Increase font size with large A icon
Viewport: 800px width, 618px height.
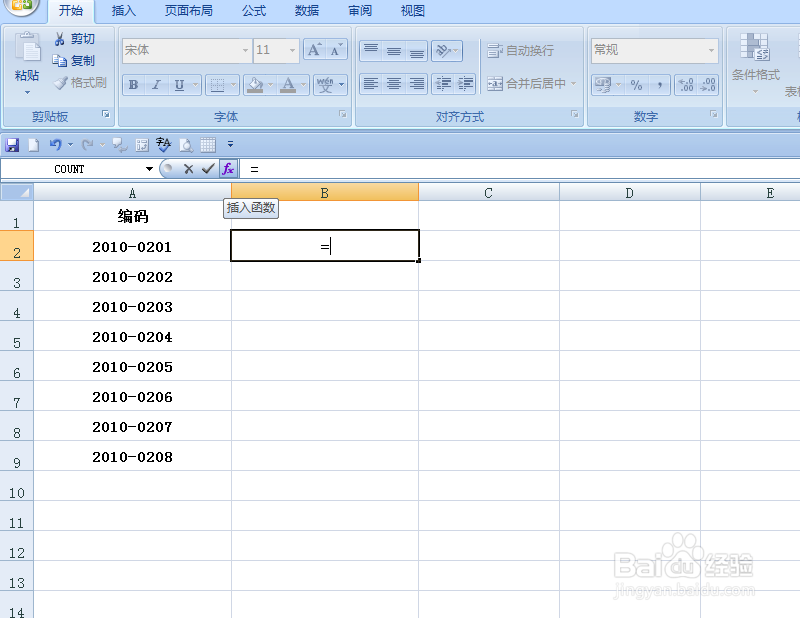coord(314,50)
